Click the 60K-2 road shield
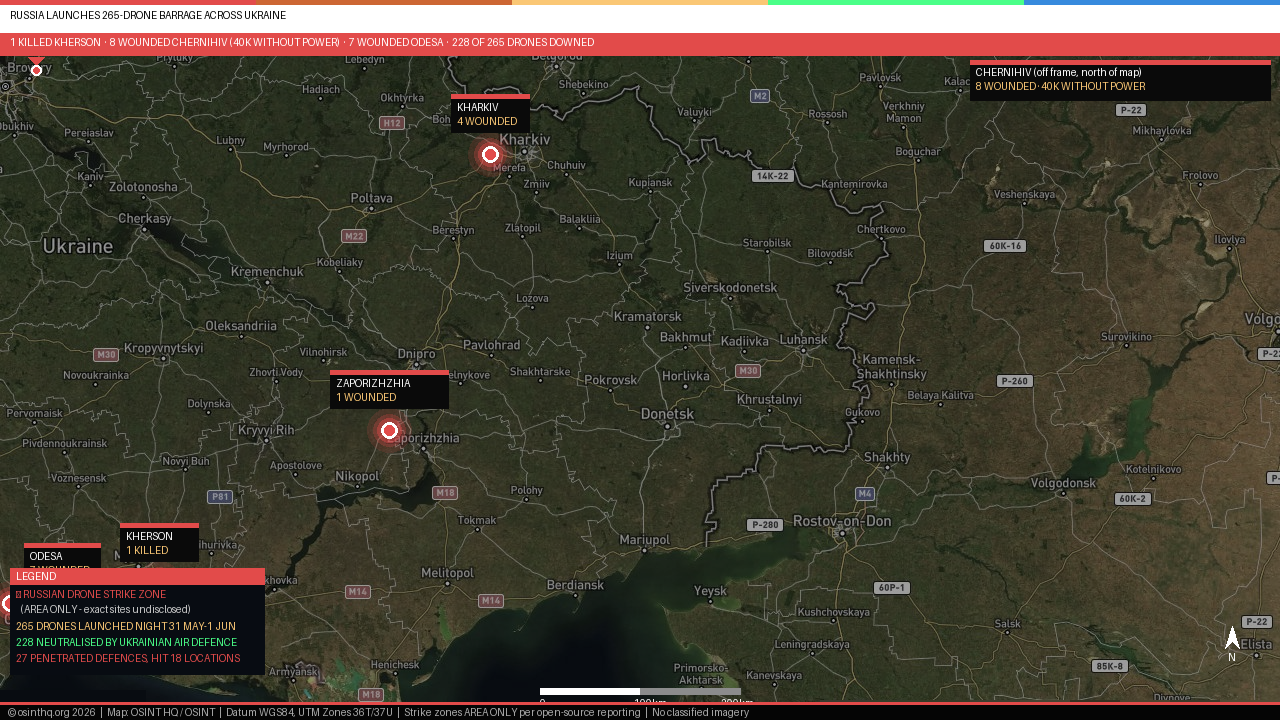This screenshot has height=720, width=1280. 1133,499
